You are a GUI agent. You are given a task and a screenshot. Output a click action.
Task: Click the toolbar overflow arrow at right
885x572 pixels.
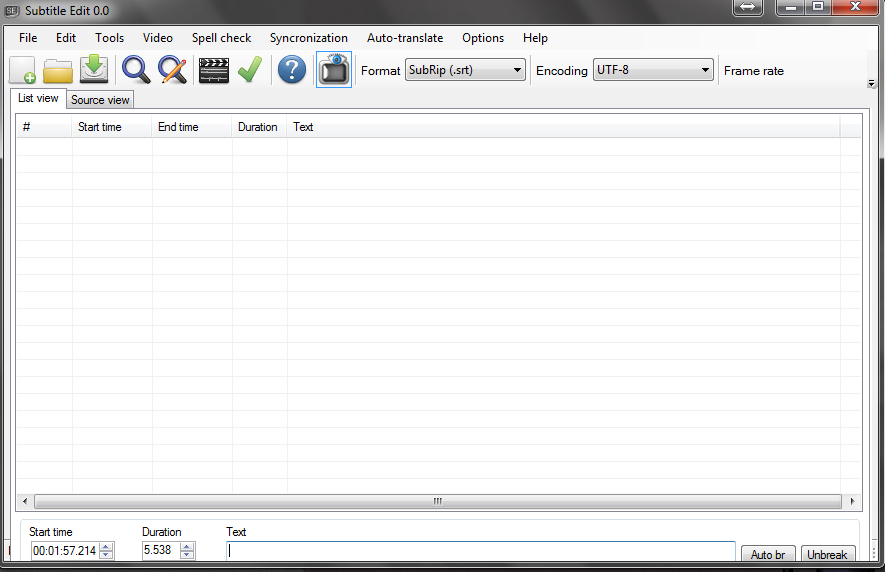click(x=871, y=84)
